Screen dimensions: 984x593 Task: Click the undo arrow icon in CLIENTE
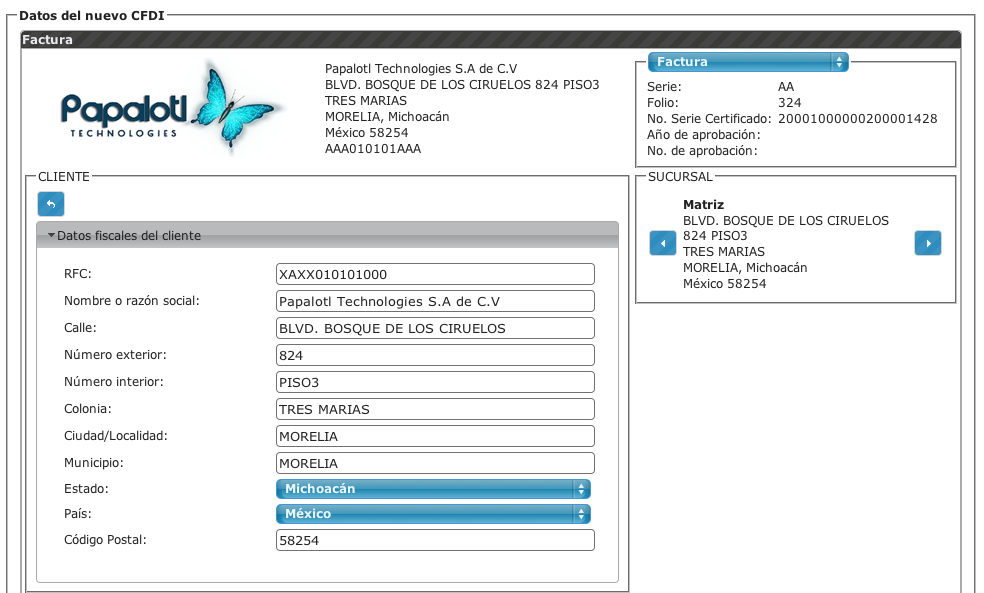51,204
